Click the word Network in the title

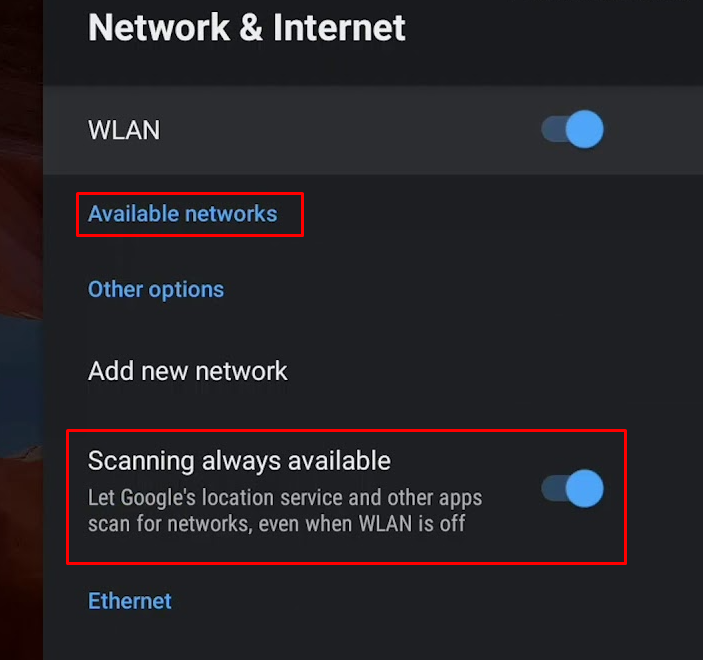click(x=159, y=27)
